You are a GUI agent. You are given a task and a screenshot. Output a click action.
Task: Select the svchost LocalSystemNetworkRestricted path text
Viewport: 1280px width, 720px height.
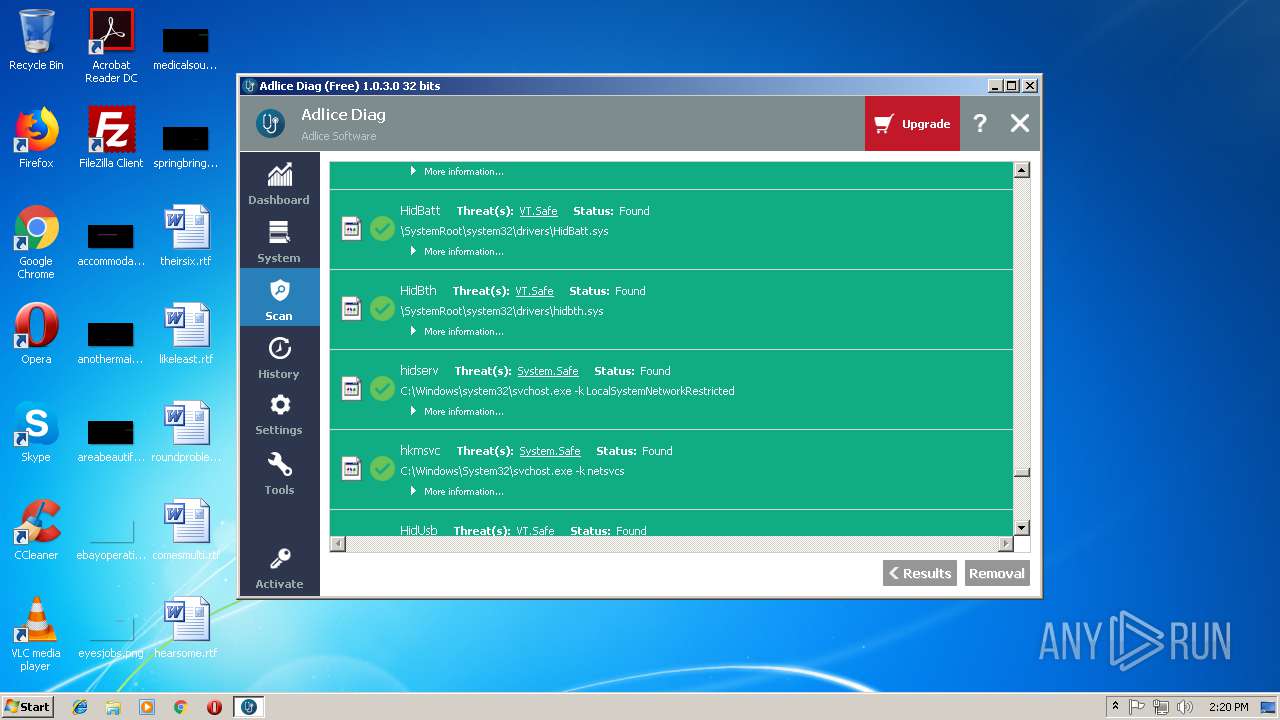click(567, 391)
